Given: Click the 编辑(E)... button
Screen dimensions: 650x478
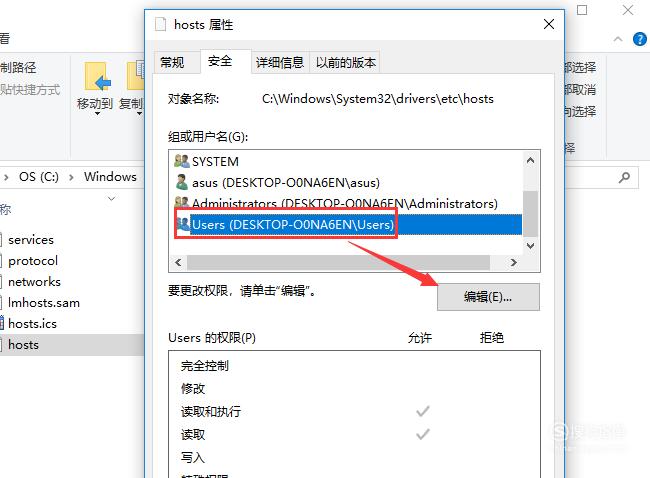Looking at the screenshot, I should click(488, 297).
